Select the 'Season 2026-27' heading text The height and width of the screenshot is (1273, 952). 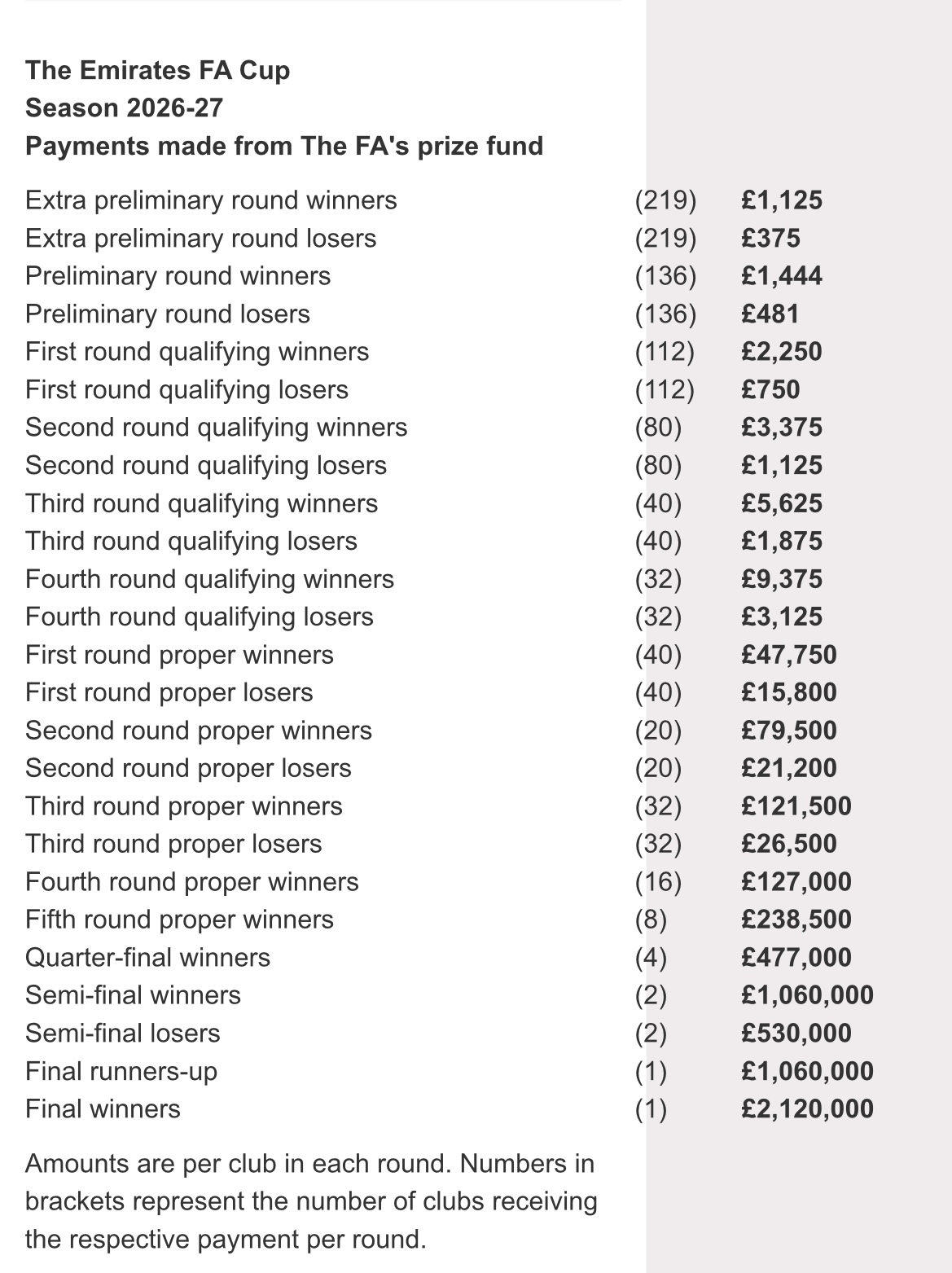pyautogui.click(x=124, y=108)
